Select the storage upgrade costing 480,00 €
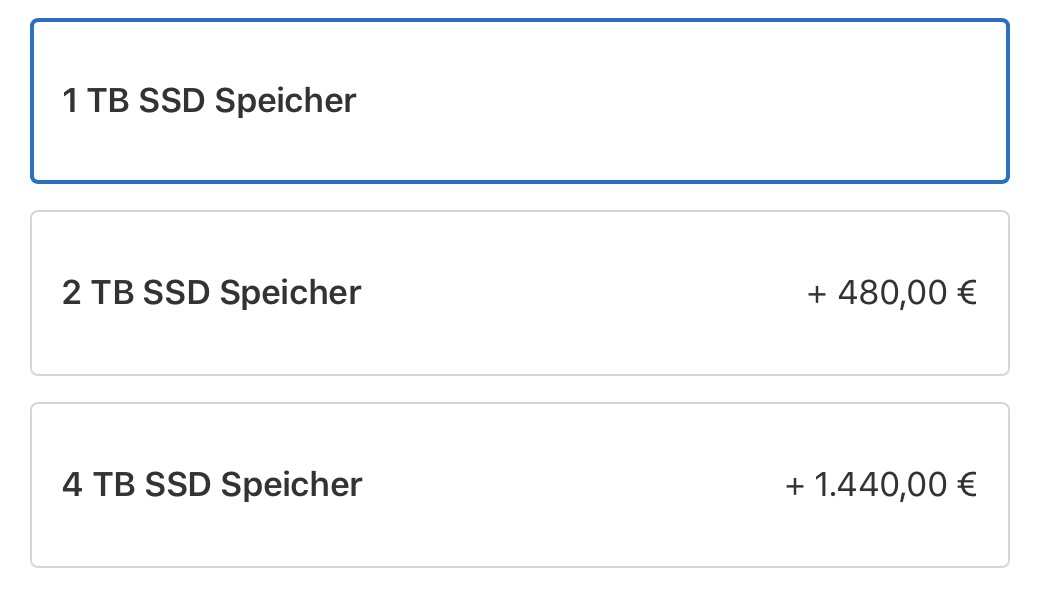The width and height of the screenshot is (1042, 594). [x=520, y=293]
